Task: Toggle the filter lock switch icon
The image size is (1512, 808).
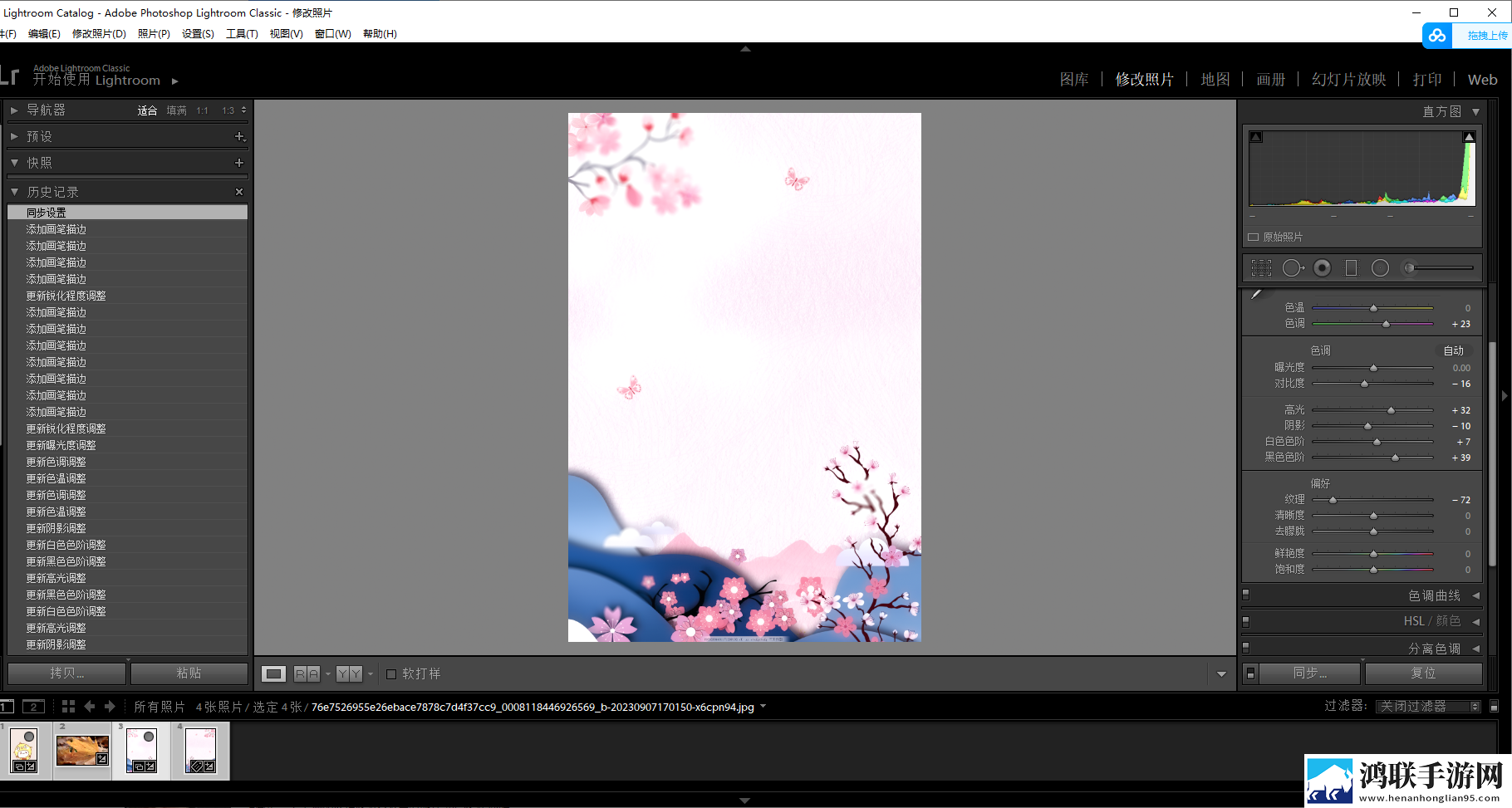Action: coord(1494,707)
